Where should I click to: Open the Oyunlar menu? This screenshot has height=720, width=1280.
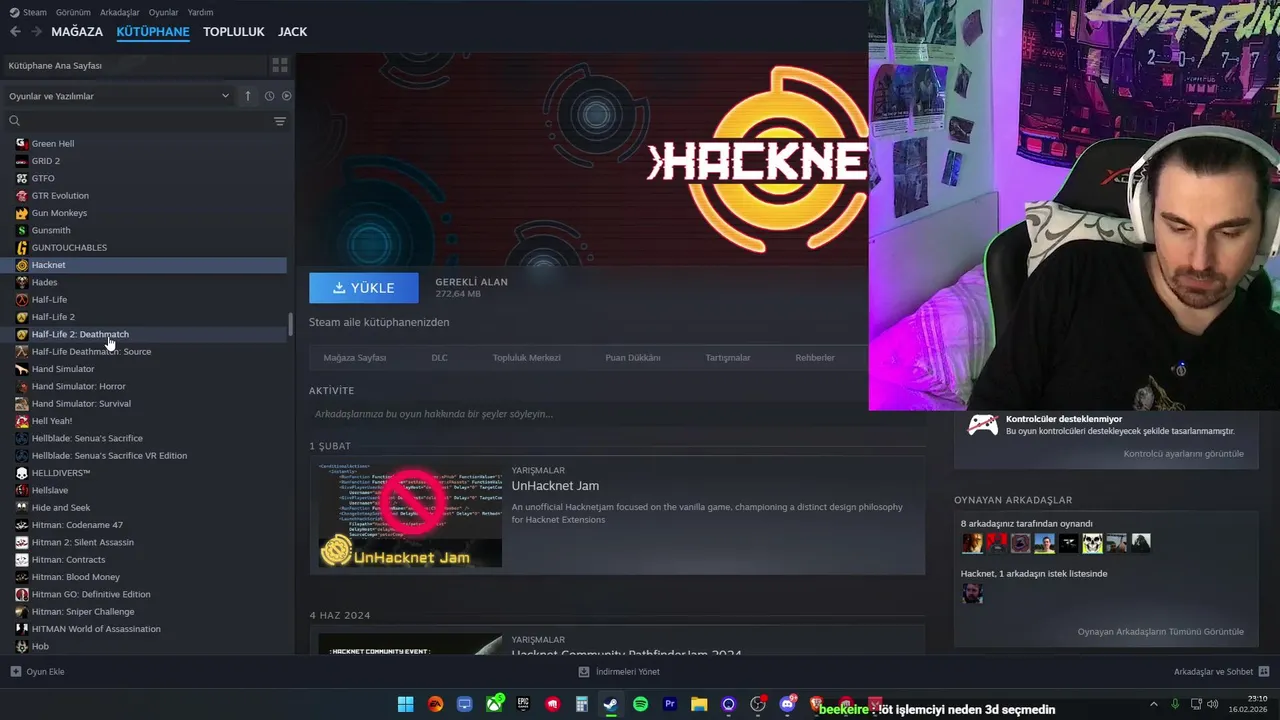163,12
